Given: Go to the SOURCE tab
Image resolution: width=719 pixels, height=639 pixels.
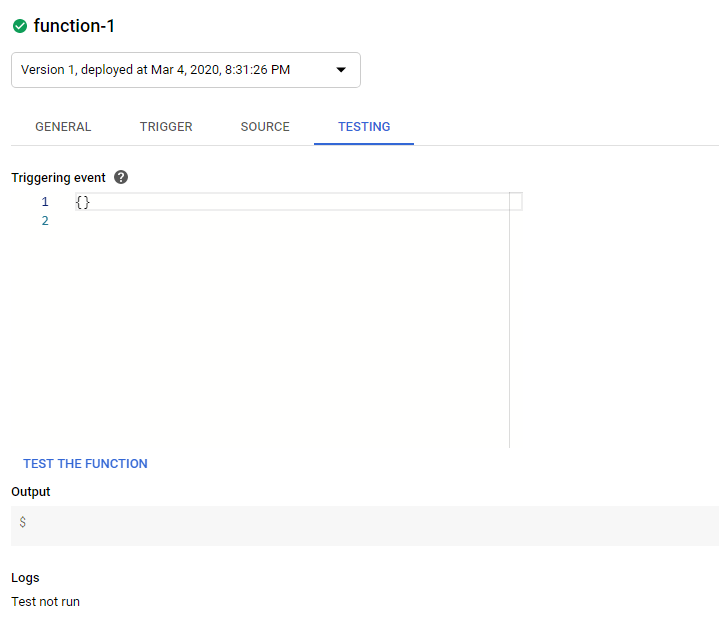Looking at the screenshot, I should (265, 127).
